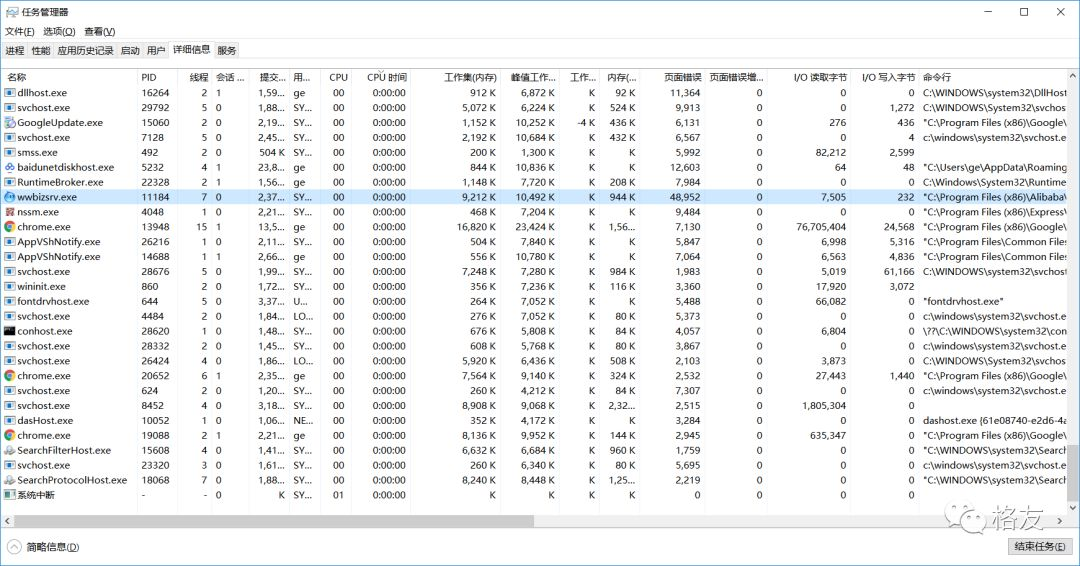Image resolution: width=1080 pixels, height=566 pixels.
Task: Sort by the 线程 column header
Action: click(x=194, y=77)
